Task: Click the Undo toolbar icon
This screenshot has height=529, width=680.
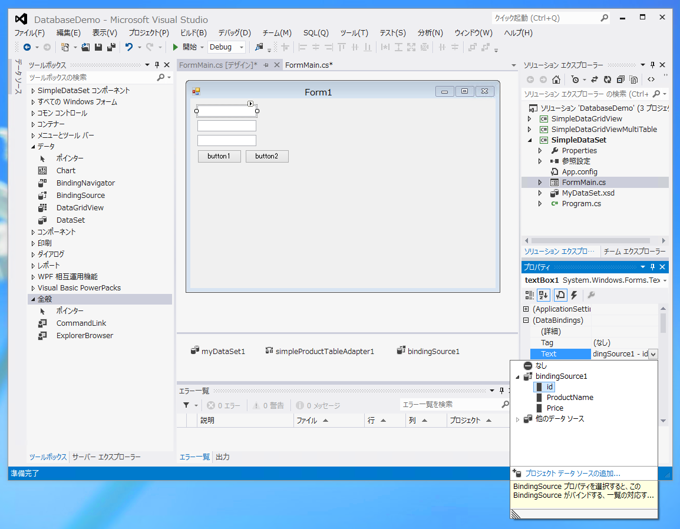Action: [x=129, y=47]
